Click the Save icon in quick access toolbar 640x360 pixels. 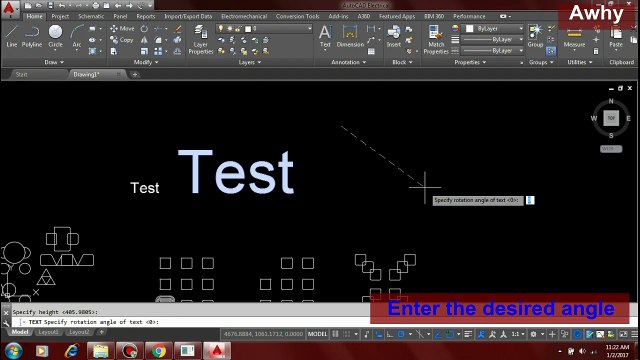tap(50, 6)
